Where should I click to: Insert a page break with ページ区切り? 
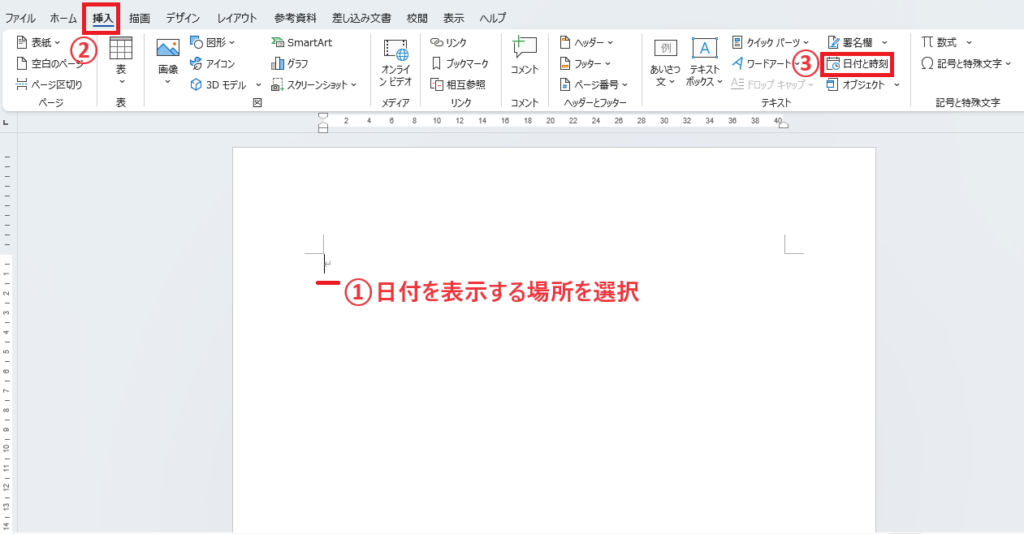pos(49,84)
